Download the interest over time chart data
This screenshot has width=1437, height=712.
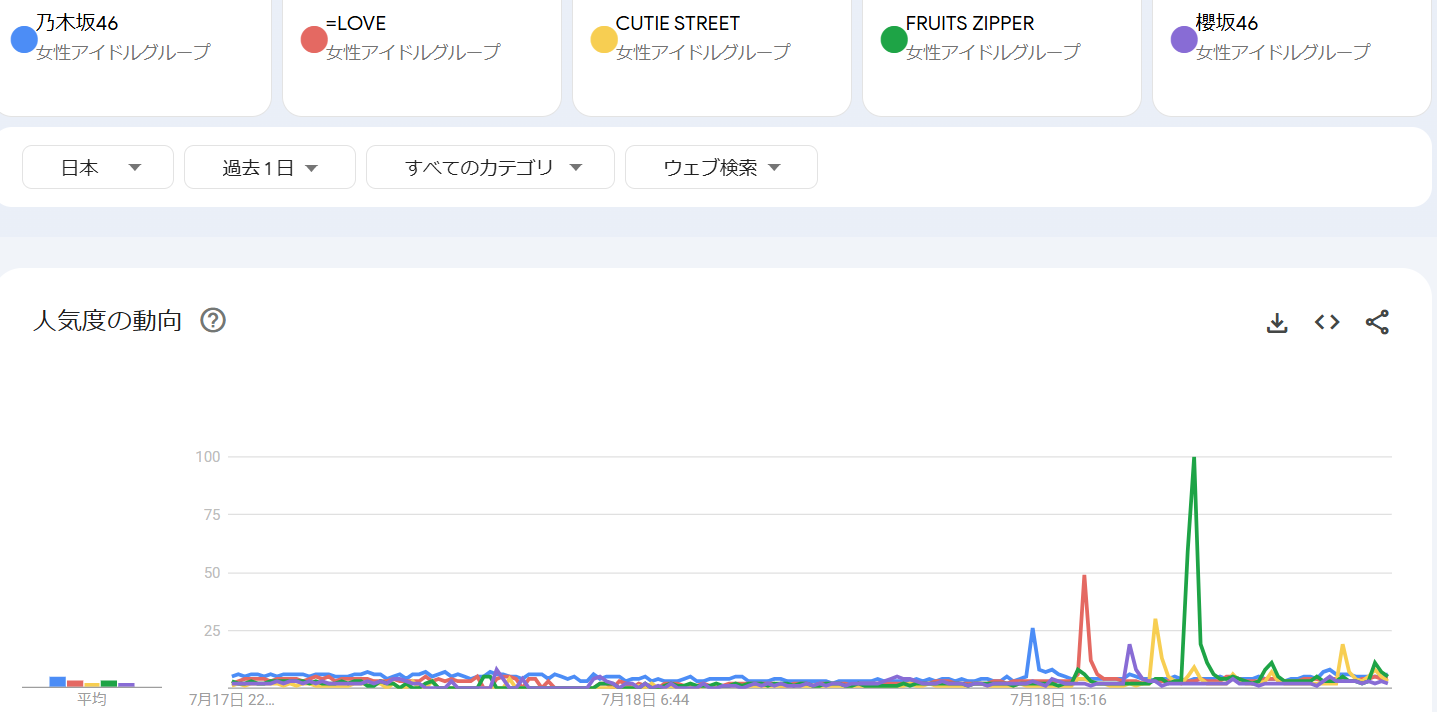[x=1277, y=322]
